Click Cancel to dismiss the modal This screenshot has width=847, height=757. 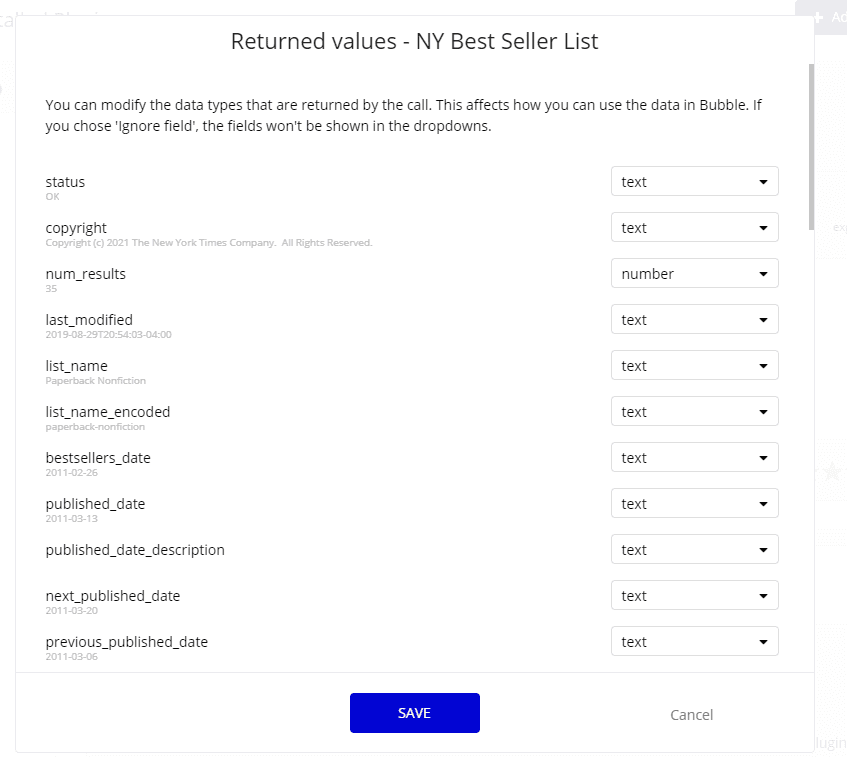coord(691,714)
